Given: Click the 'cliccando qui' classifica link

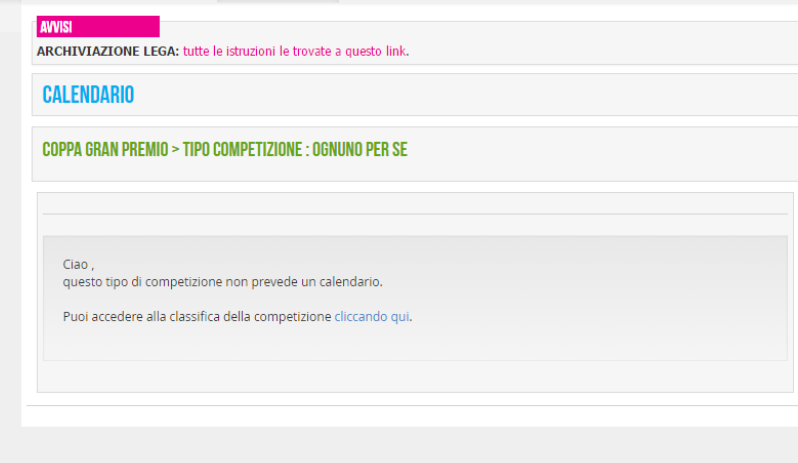Looking at the screenshot, I should click(372, 316).
